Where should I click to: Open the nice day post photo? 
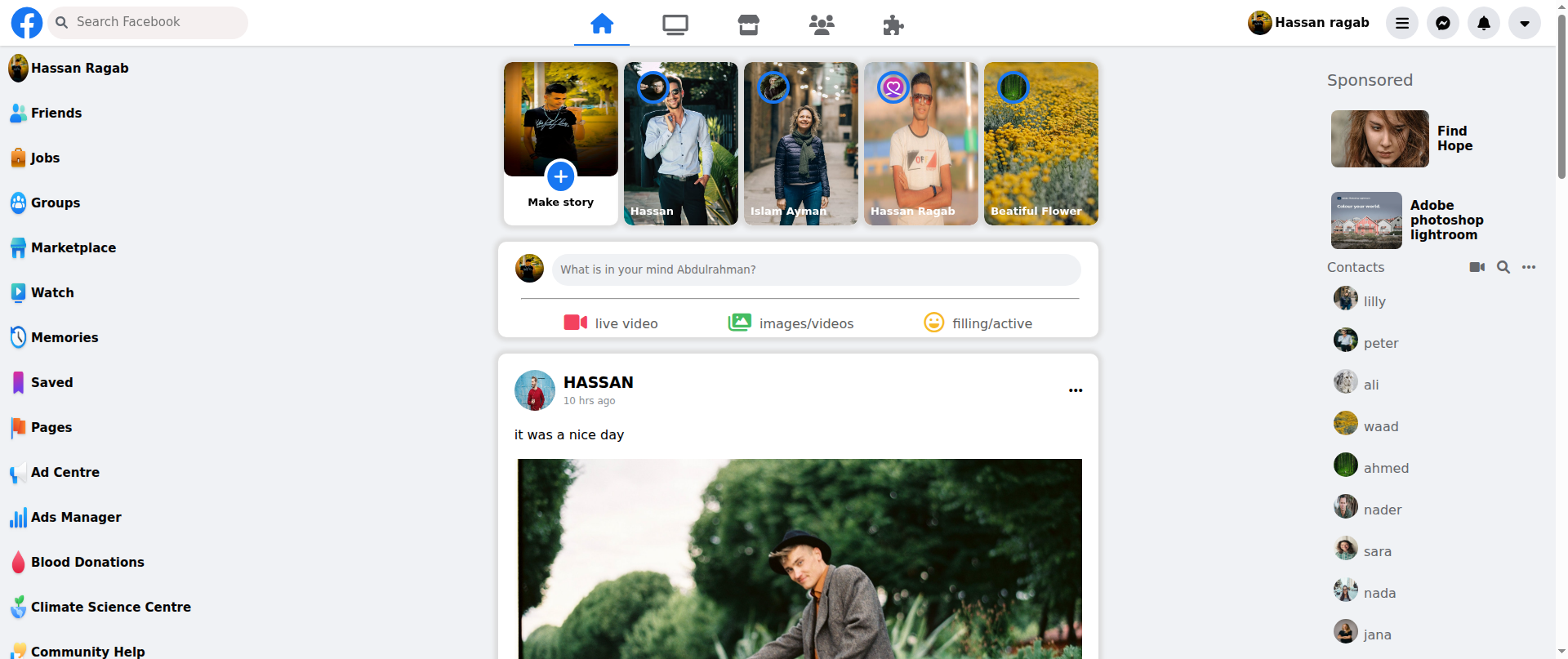coord(800,559)
